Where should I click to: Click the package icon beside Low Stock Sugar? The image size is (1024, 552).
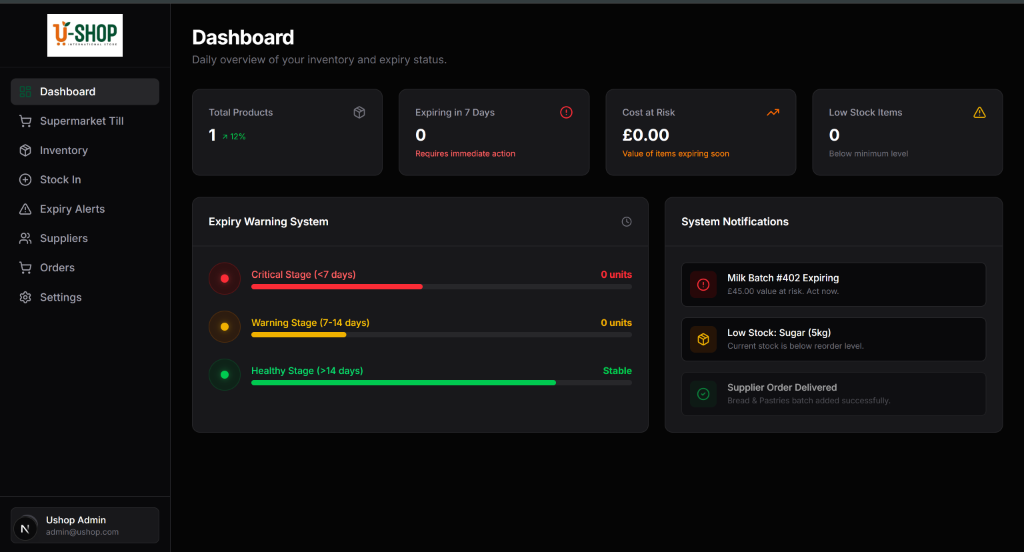tap(703, 340)
